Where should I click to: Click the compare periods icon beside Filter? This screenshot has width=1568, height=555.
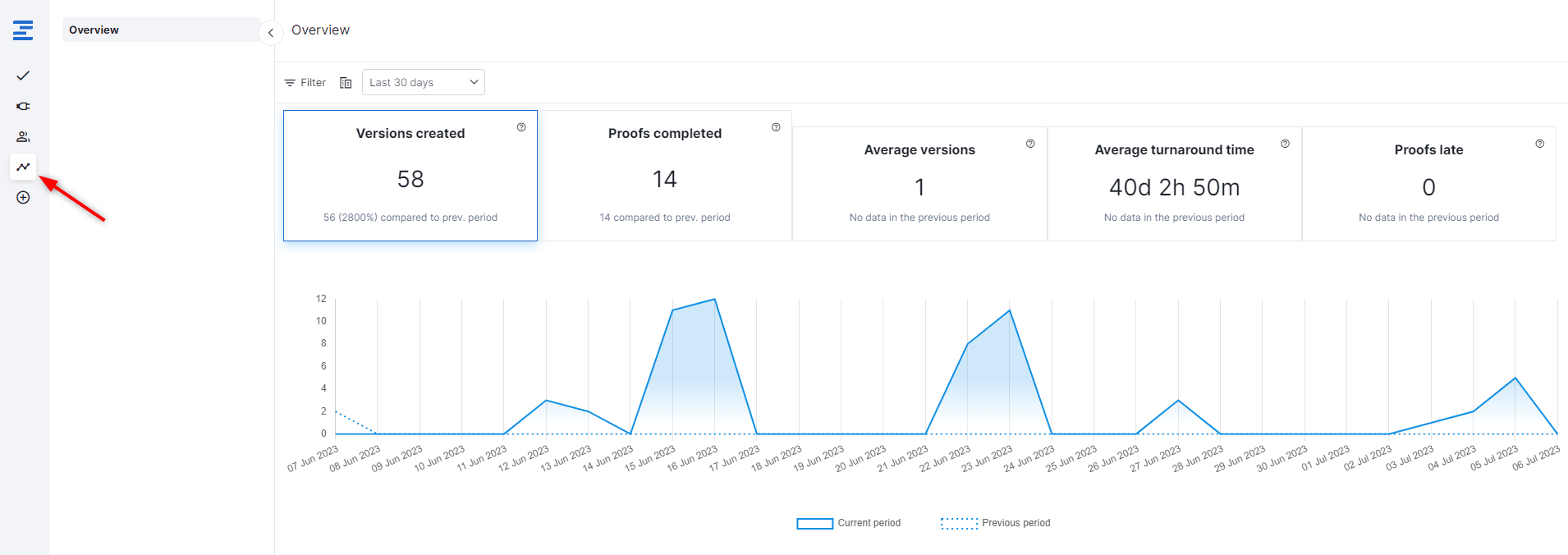point(346,83)
